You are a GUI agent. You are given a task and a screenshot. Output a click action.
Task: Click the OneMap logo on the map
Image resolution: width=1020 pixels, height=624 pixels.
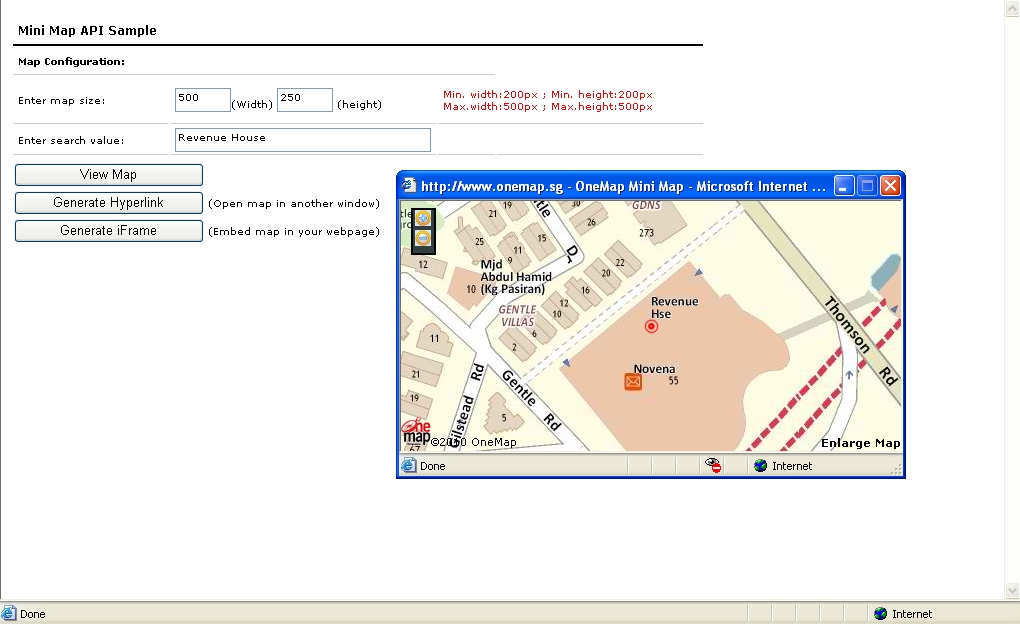(x=416, y=432)
